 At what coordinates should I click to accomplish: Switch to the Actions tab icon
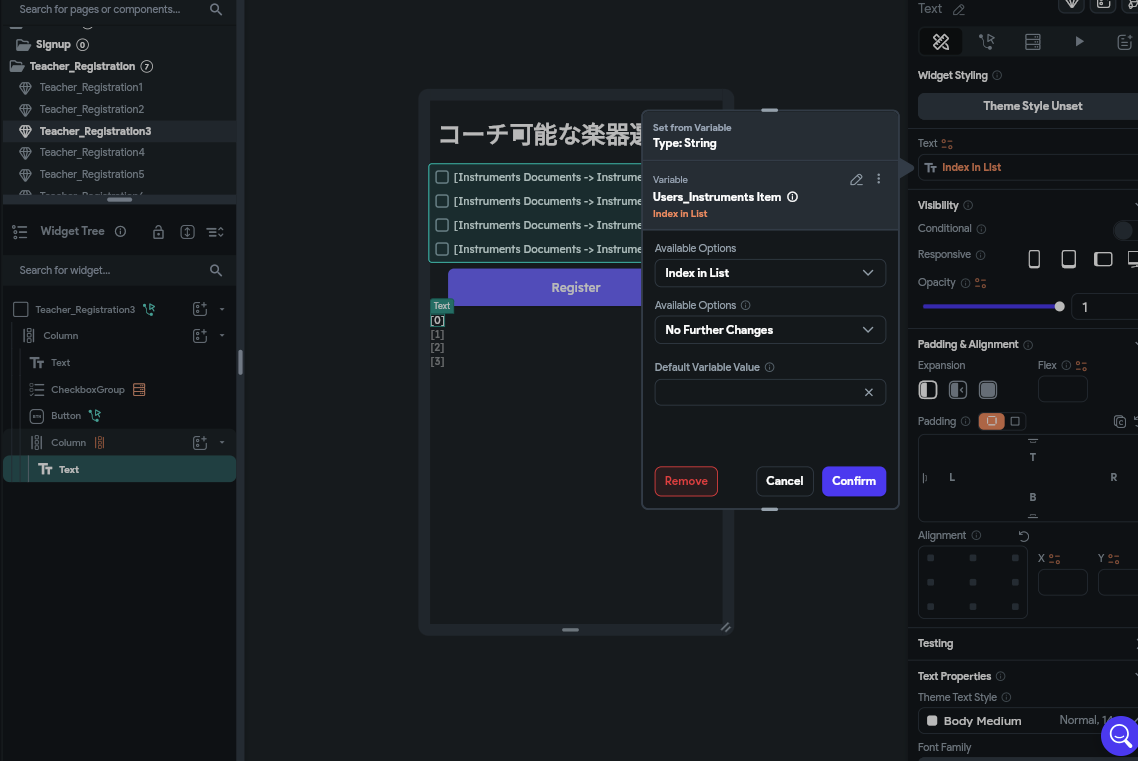coord(986,42)
